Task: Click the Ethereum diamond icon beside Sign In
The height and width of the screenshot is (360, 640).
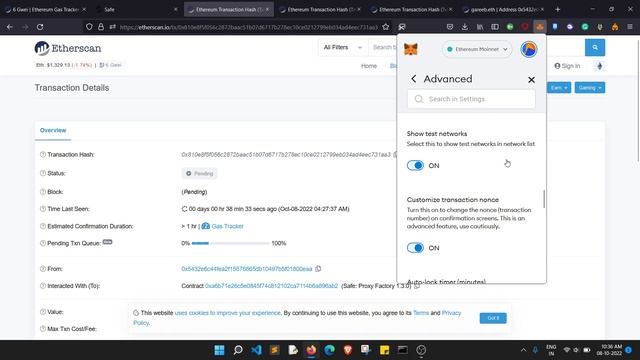Action: click(599, 66)
